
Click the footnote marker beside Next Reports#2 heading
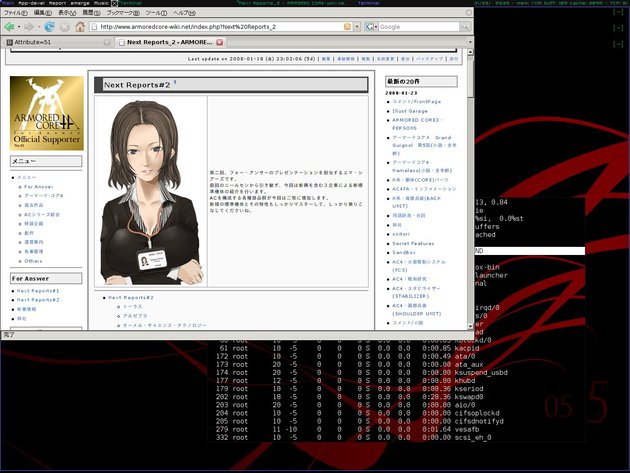click(175, 82)
